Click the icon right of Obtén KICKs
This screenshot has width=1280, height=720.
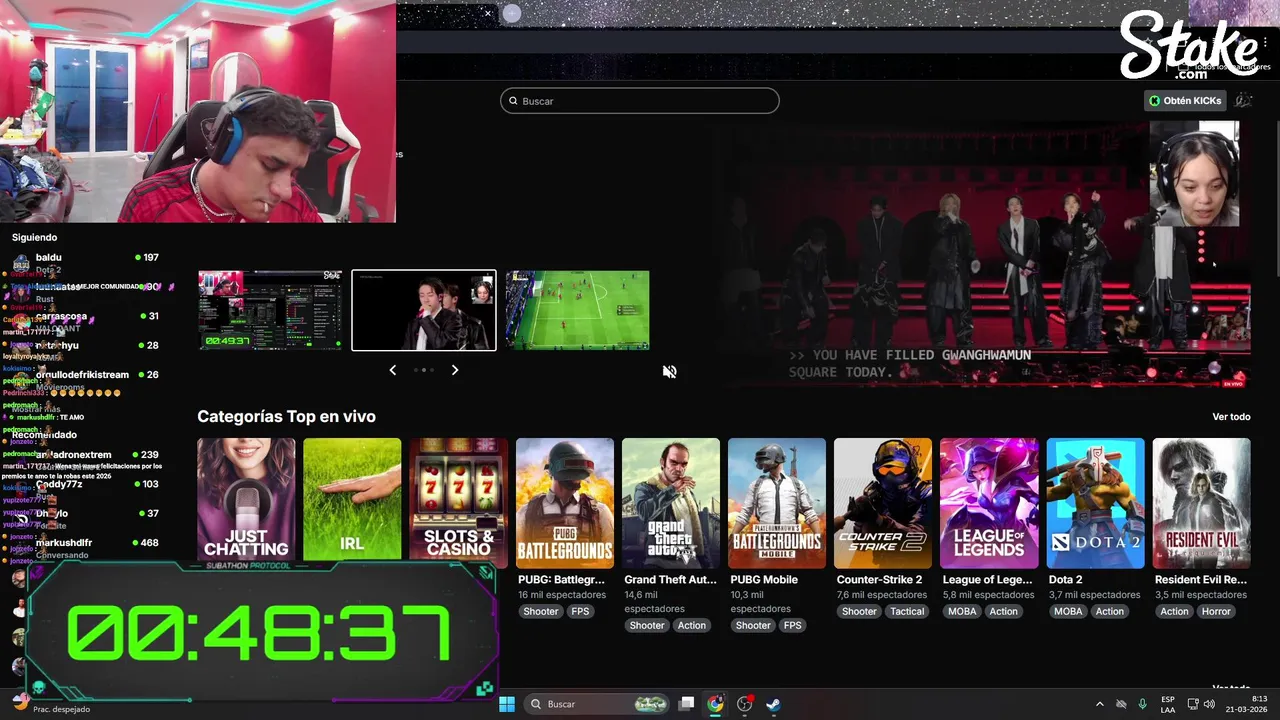click(x=1243, y=101)
